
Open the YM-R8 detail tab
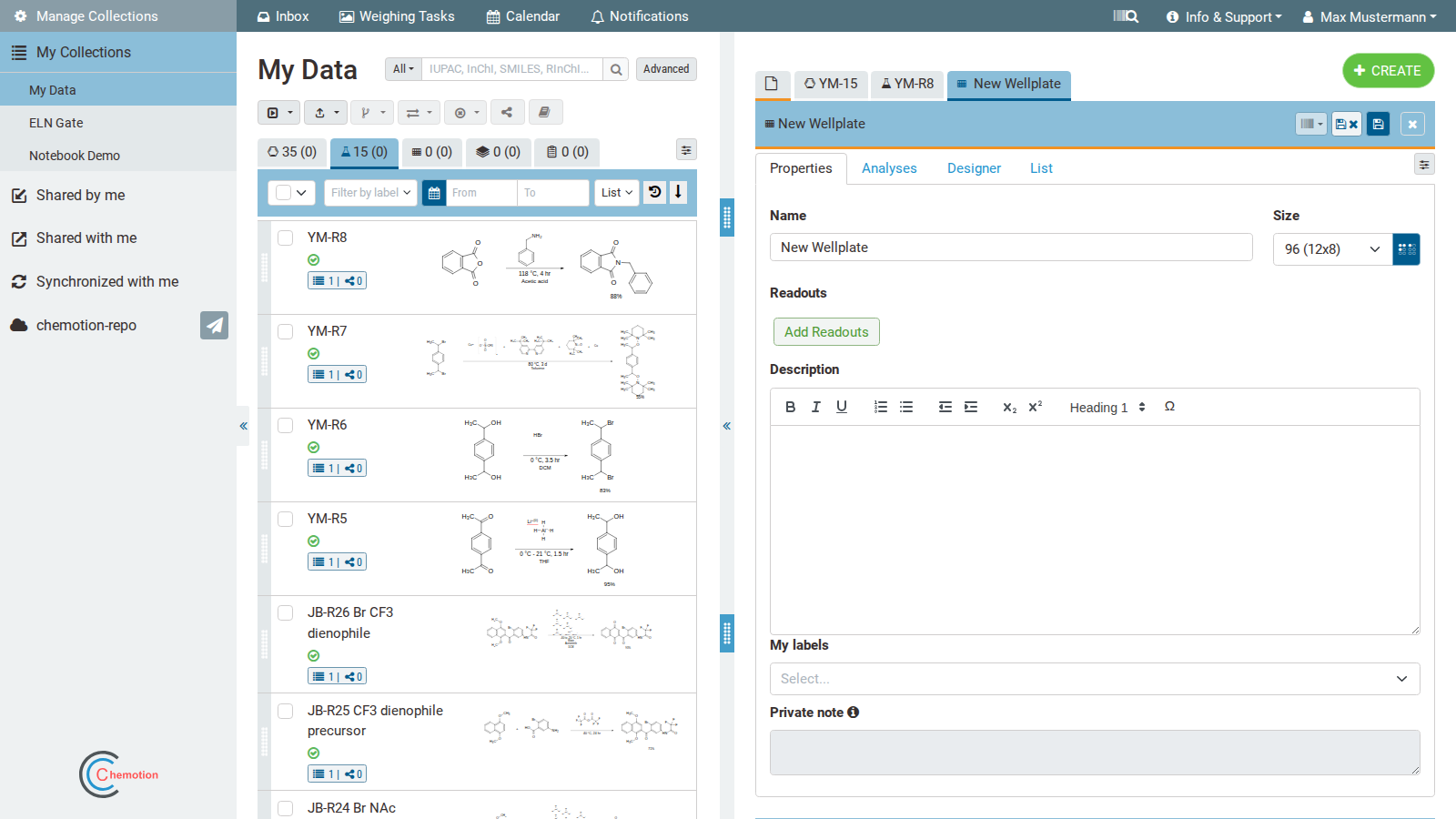[x=907, y=84]
